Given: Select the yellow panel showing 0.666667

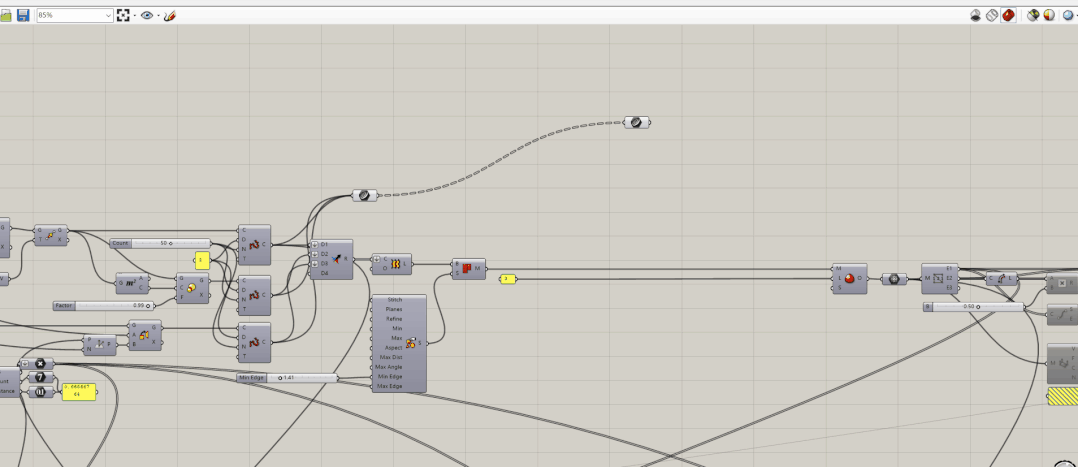Looking at the screenshot, I should tap(78, 392).
